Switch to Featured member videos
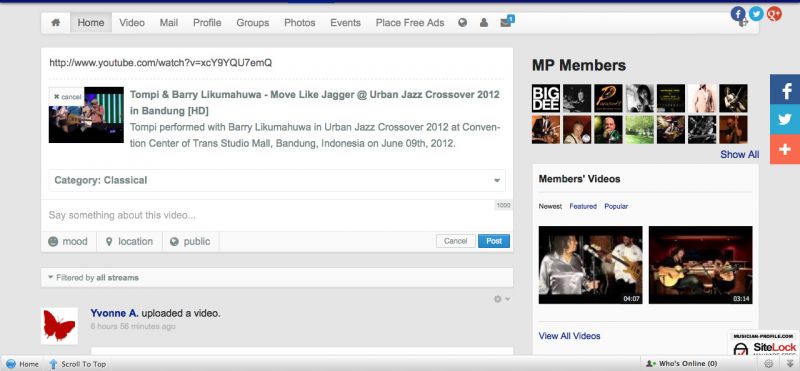Image resolution: width=800 pixels, height=371 pixels. point(583,206)
